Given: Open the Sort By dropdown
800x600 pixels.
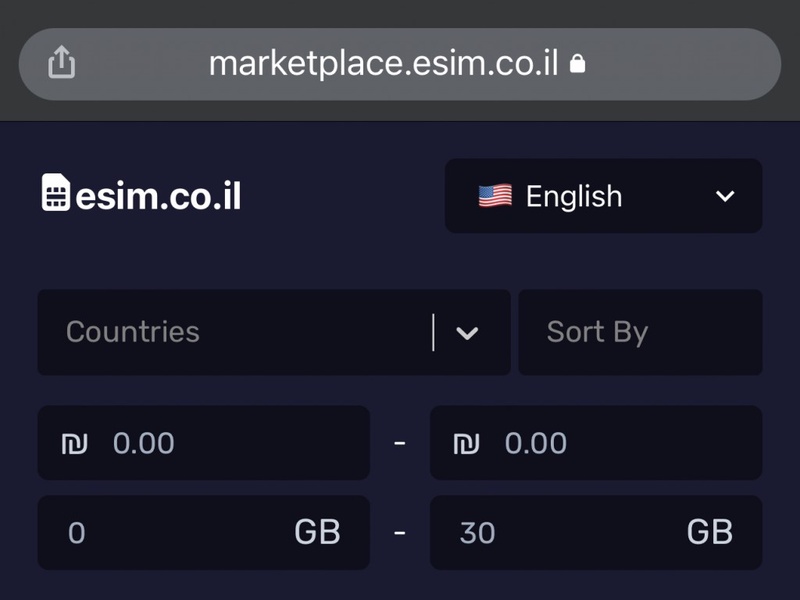Looking at the screenshot, I should (x=640, y=332).
